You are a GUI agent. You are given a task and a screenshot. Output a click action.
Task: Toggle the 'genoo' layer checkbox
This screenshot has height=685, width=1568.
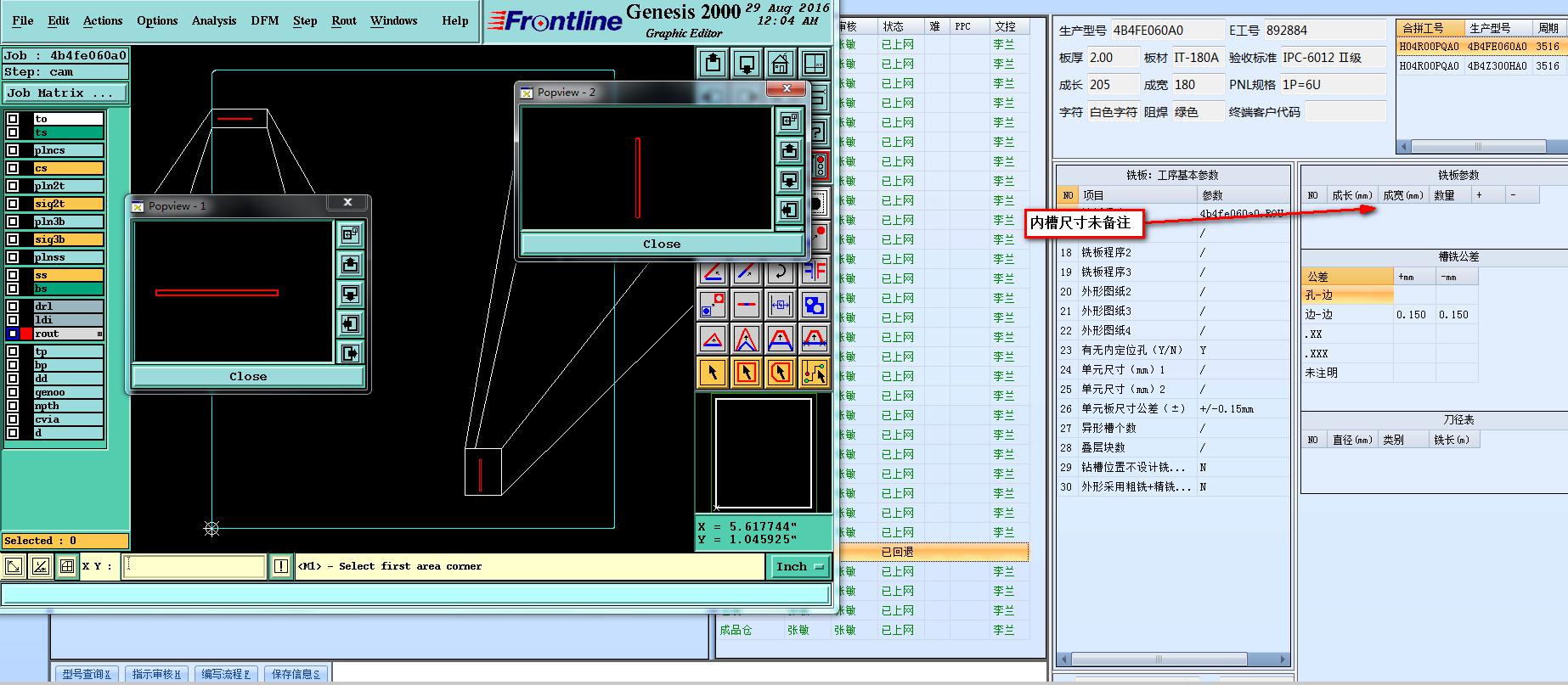[x=13, y=392]
